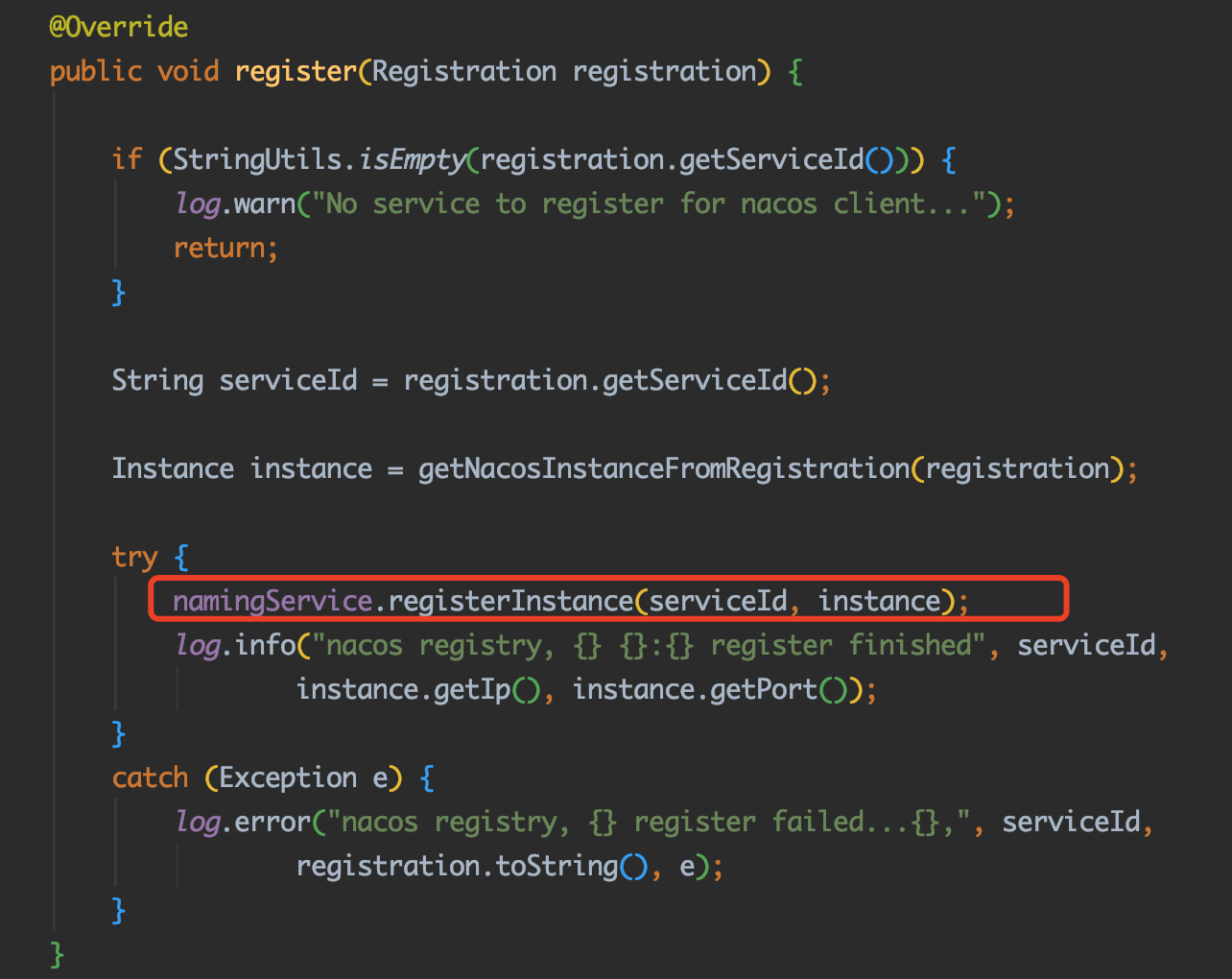Click the "nacos registry, {} register failed...{}," string
This screenshot has width=1232, height=979.
click(650, 822)
